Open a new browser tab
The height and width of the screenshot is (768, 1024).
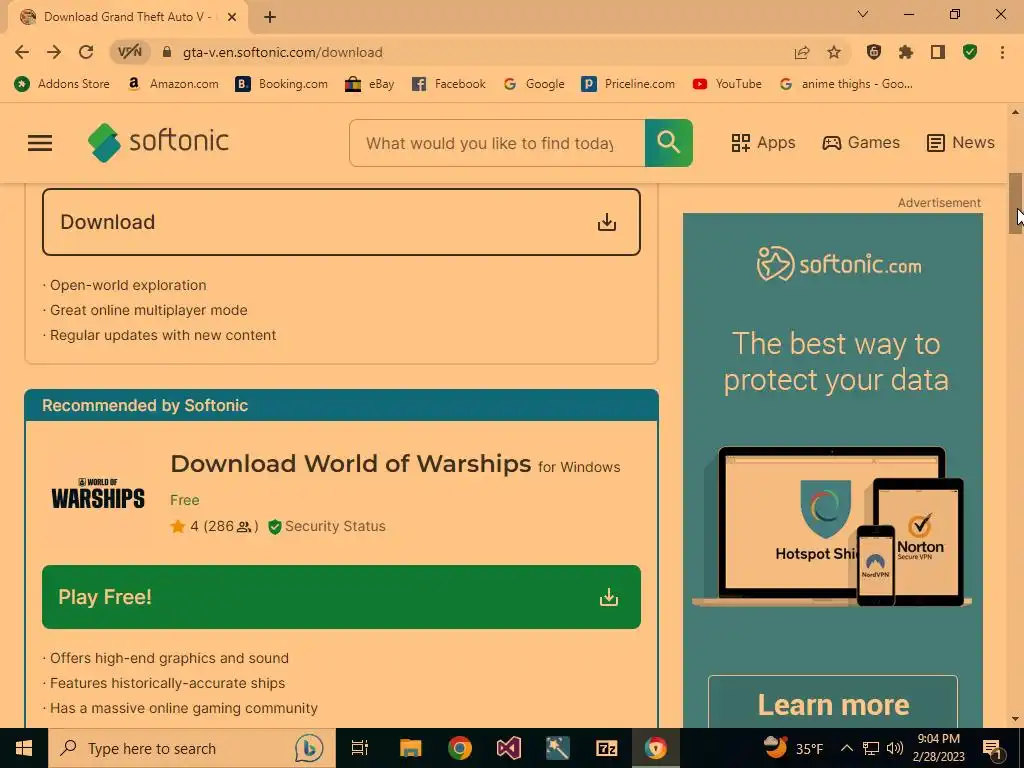[x=270, y=17]
